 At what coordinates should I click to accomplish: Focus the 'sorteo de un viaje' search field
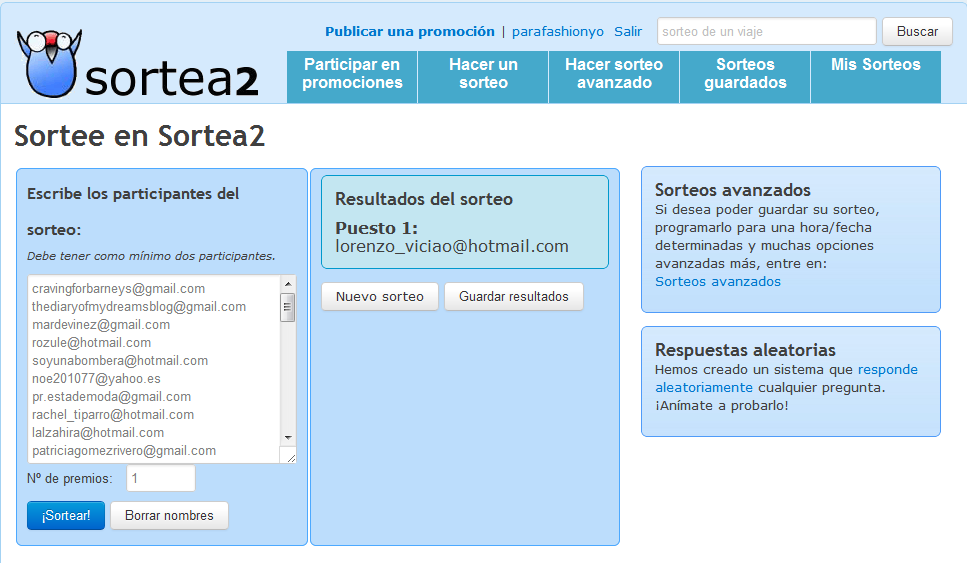coord(766,31)
